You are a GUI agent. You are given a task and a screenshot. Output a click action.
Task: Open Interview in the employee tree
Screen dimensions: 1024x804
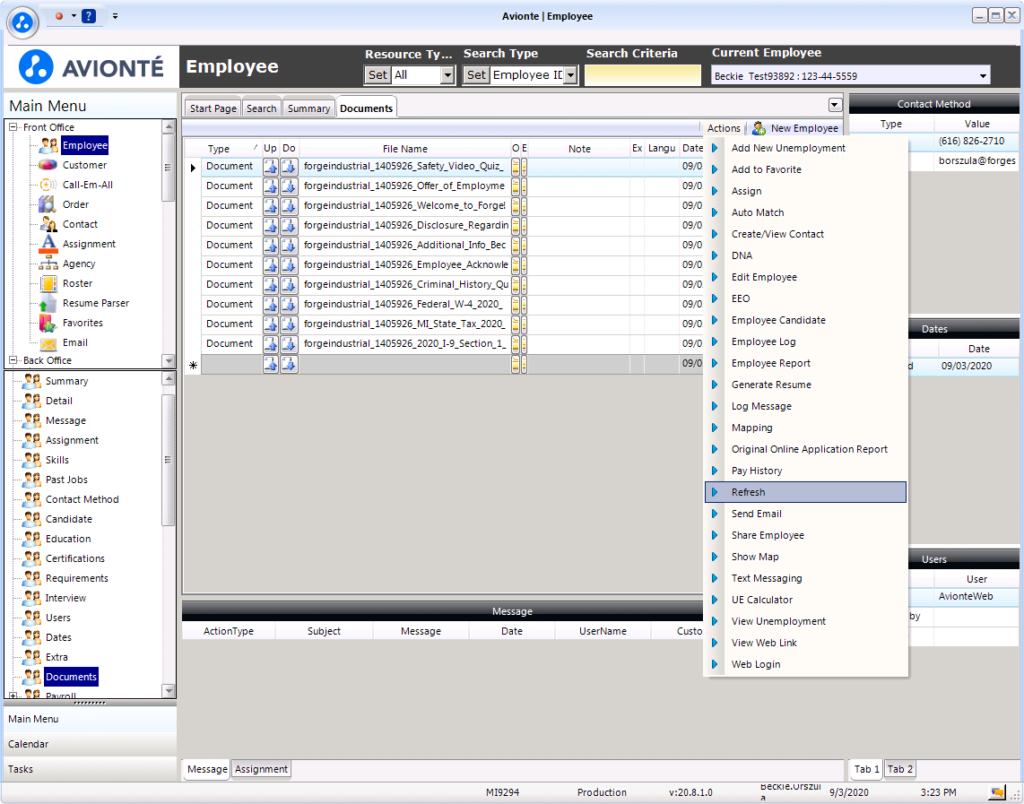pos(65,598)
